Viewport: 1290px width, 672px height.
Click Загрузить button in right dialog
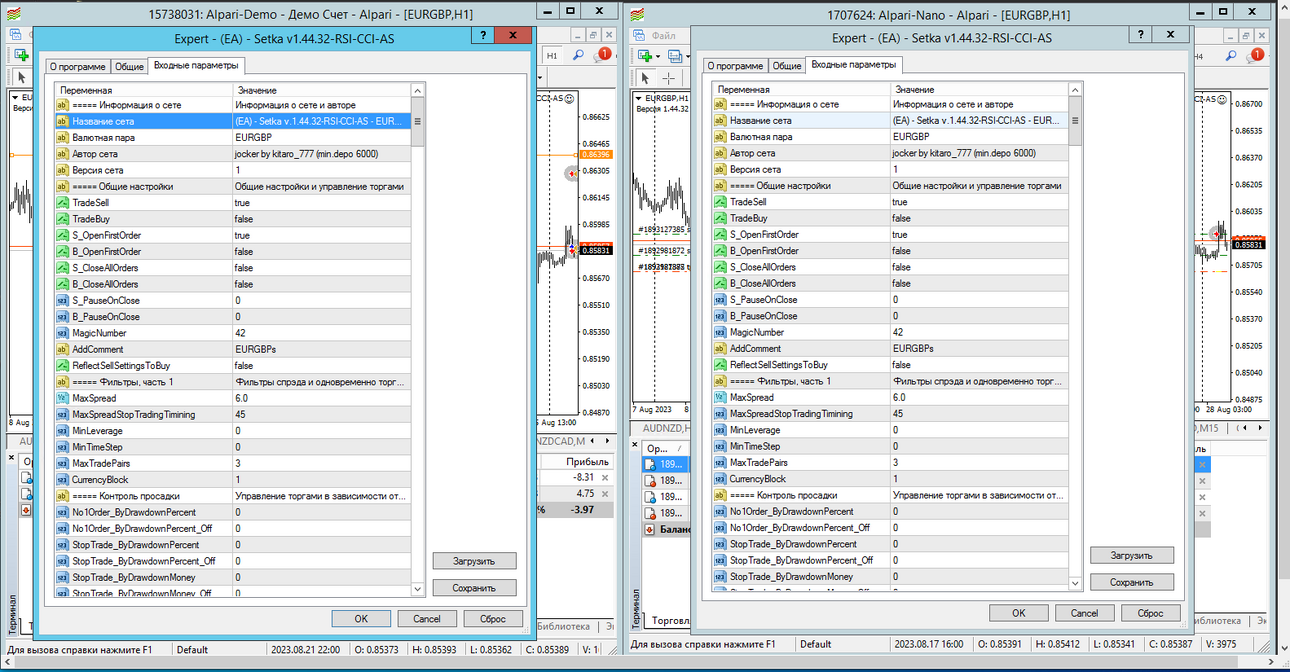coord(1132,555)
